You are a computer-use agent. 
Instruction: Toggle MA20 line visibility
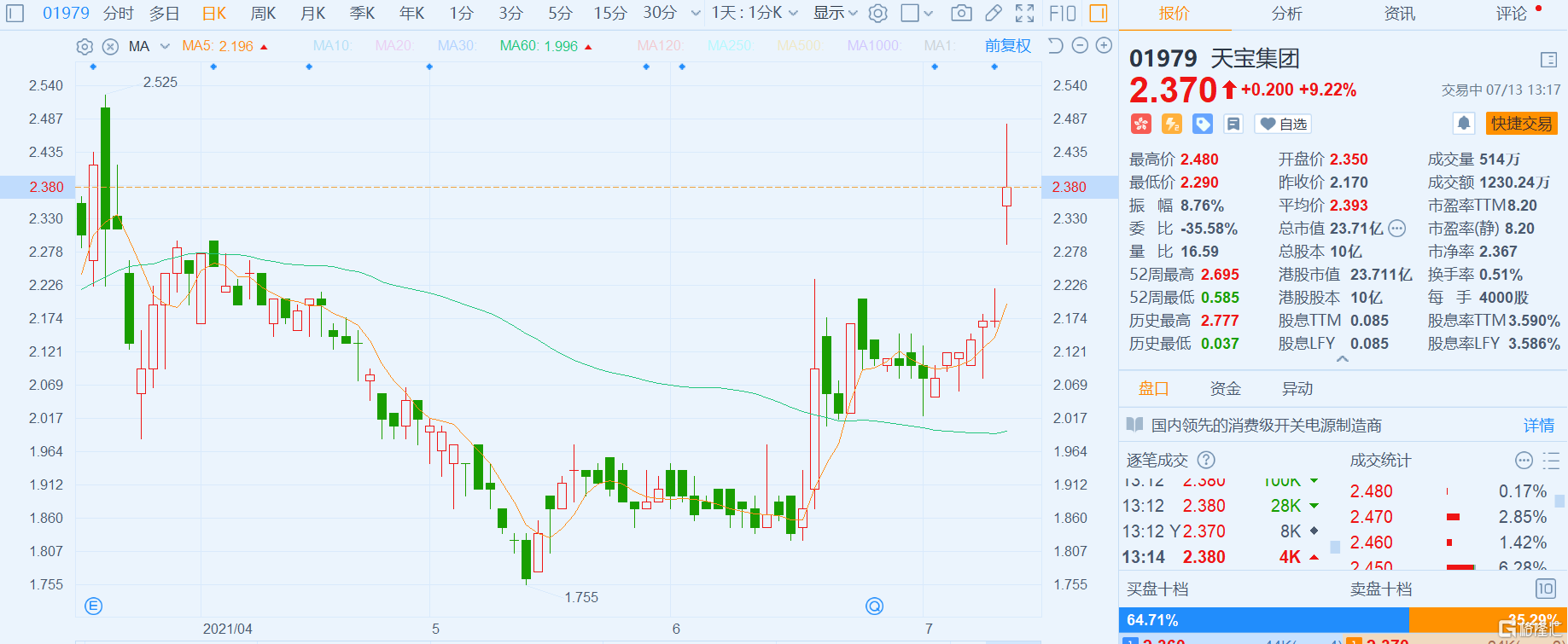click(x=394, y=45)
